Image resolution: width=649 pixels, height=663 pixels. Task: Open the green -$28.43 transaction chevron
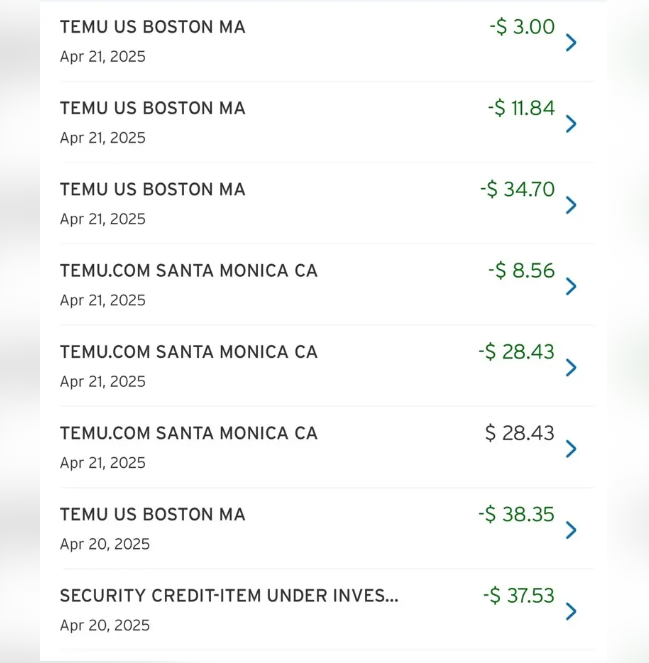571,367
